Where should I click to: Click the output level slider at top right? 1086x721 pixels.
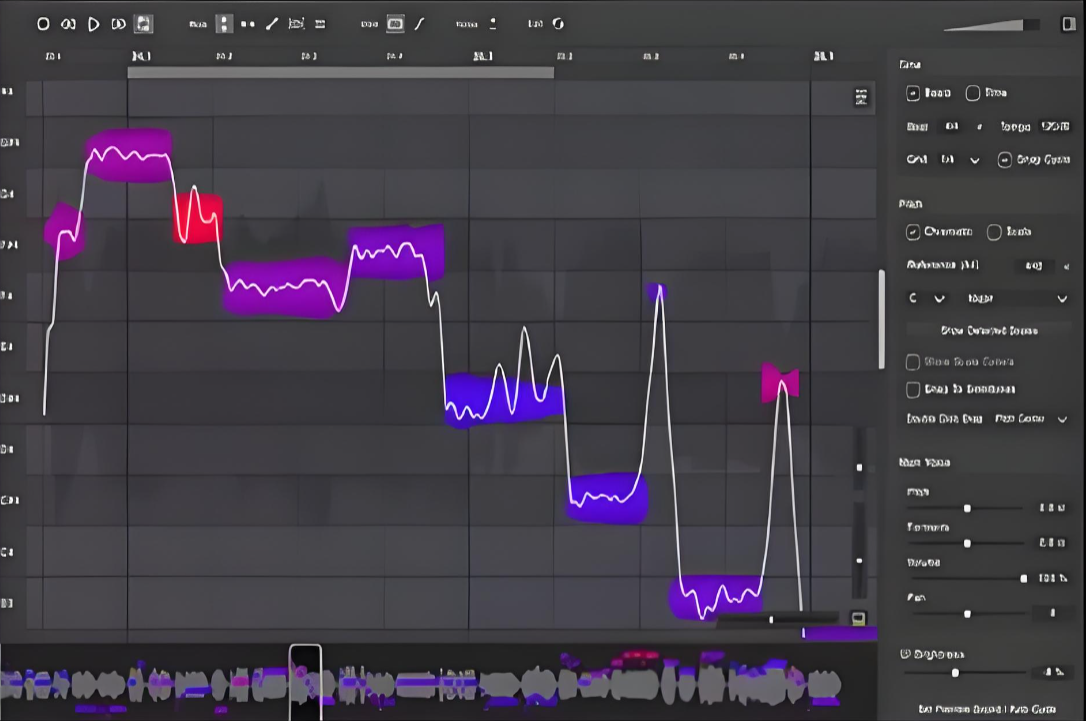pos(991,25)
